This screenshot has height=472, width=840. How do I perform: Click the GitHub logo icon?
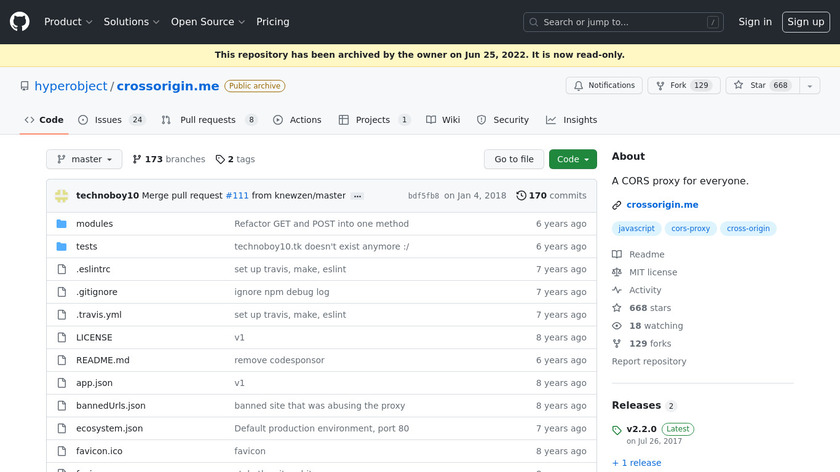(x=20, y=22)
